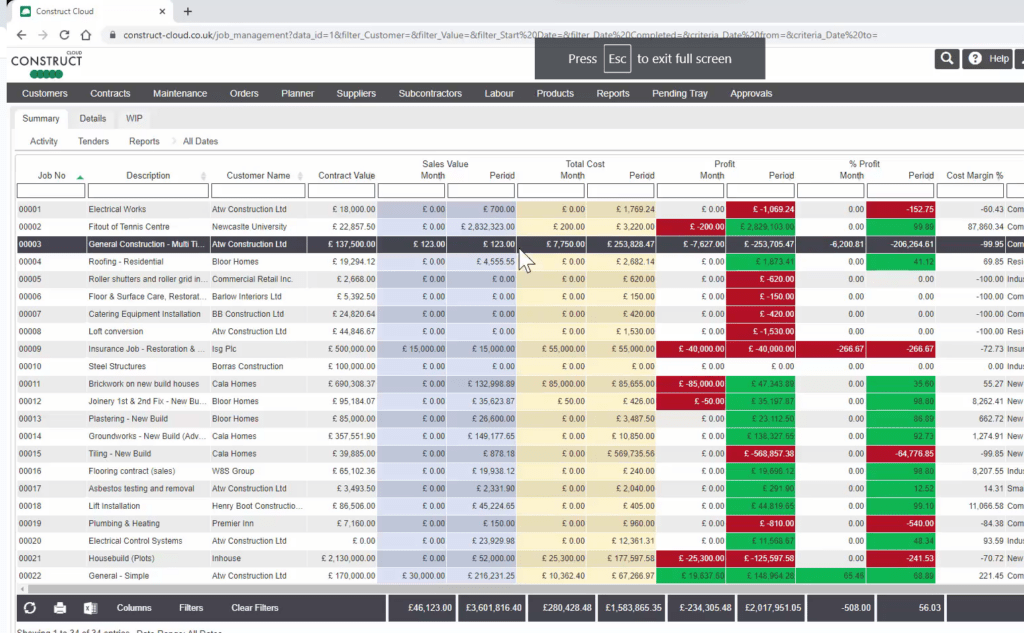Viewport: 1024px width, 633px height.
Task: Switch to the WIP tab
Action: coord(134,118)
